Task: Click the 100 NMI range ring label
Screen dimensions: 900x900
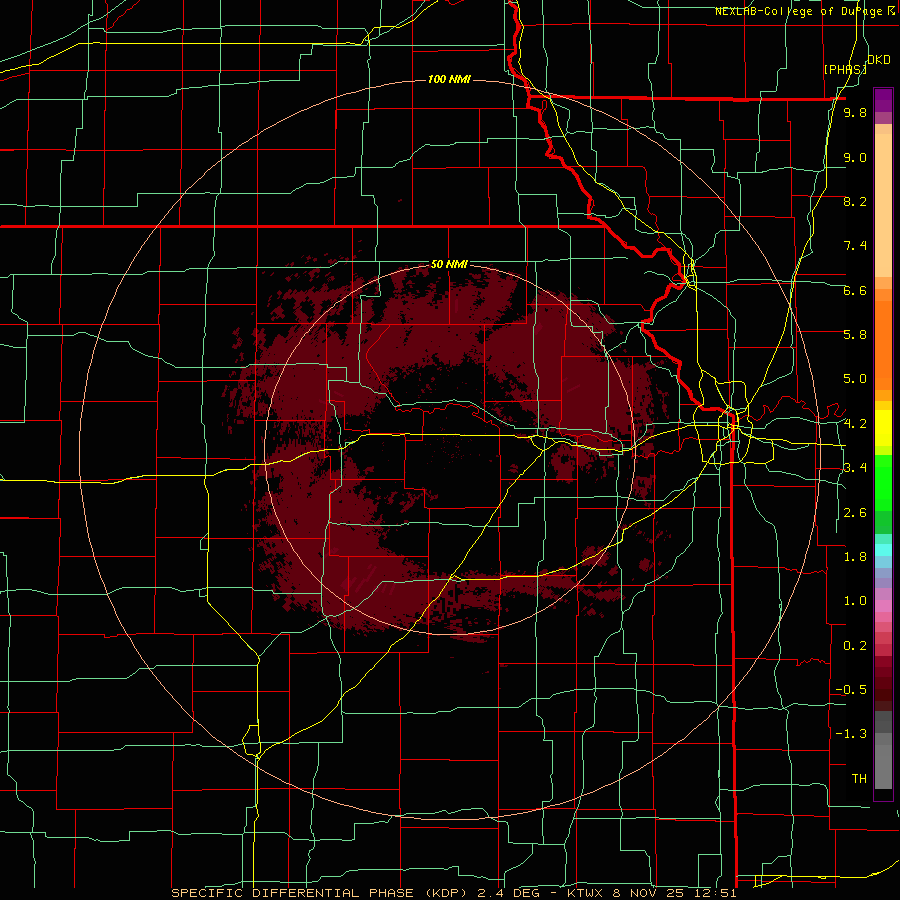Action: (449, 79)
